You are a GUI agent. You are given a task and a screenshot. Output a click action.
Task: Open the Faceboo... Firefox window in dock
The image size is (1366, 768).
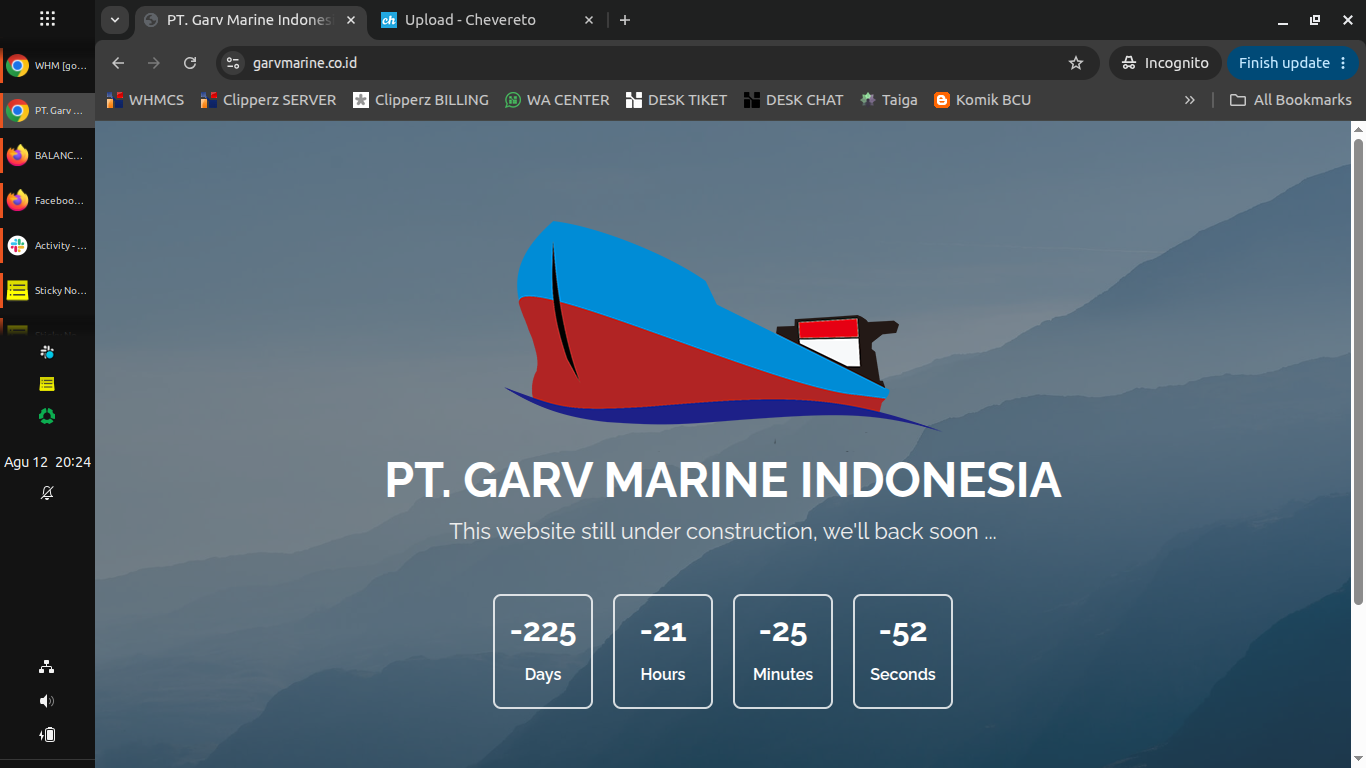click(47, 201)
